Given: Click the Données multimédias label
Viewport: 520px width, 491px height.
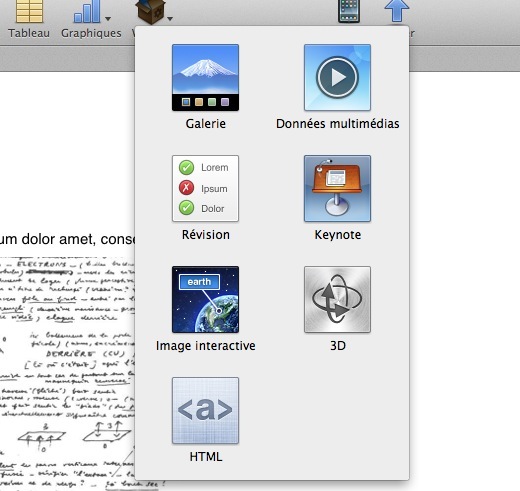Looking at the screenshot, I should (338, 124).
